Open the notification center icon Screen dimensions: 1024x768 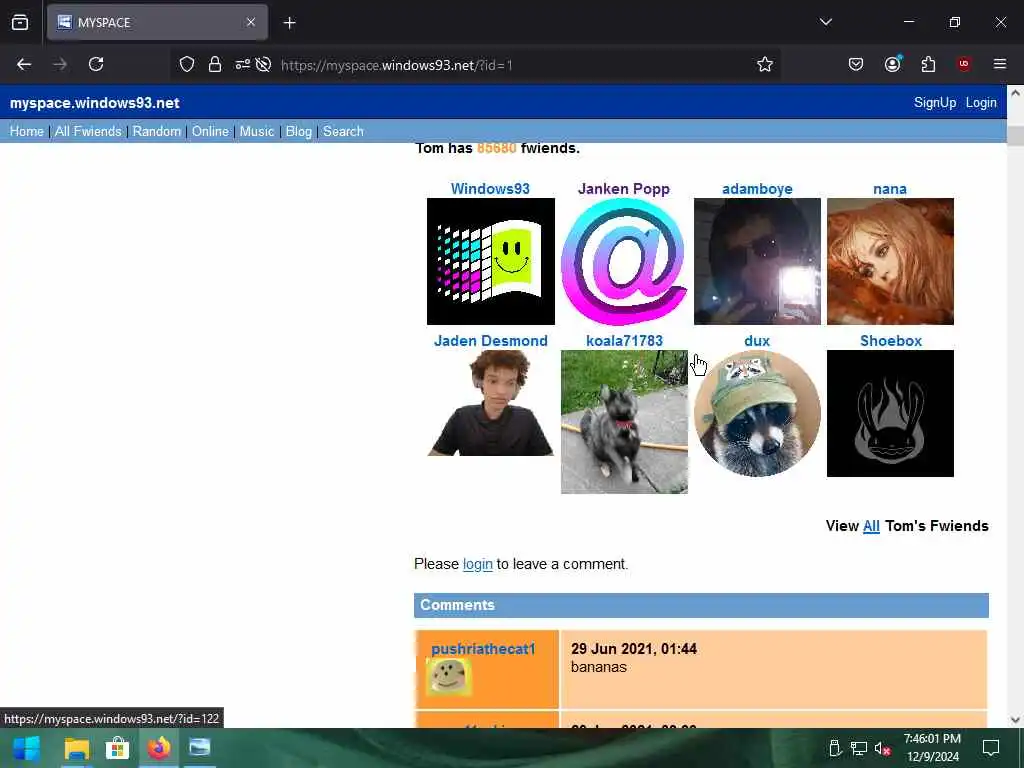point(991,748)
